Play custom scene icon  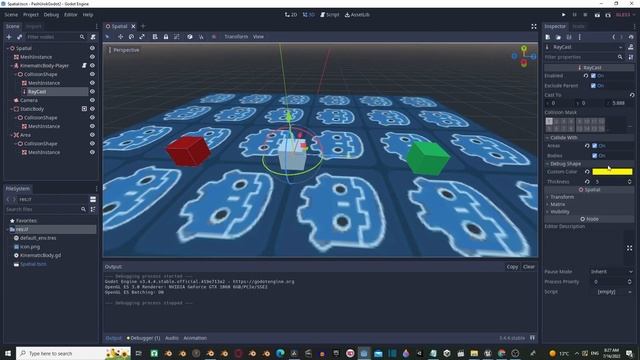pos(608,15)
